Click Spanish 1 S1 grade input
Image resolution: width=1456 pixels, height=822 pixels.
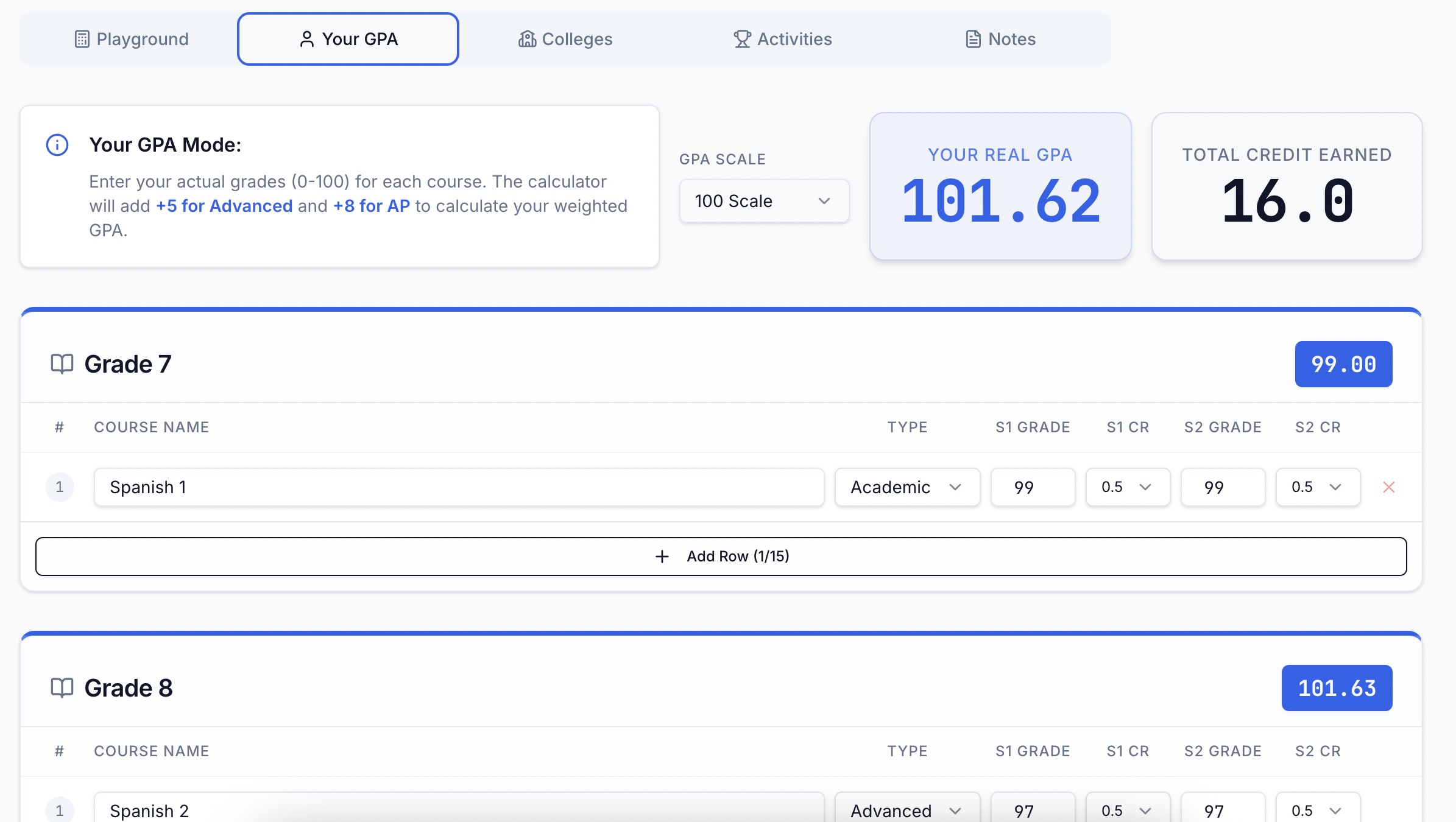(x=1033, y=487)
